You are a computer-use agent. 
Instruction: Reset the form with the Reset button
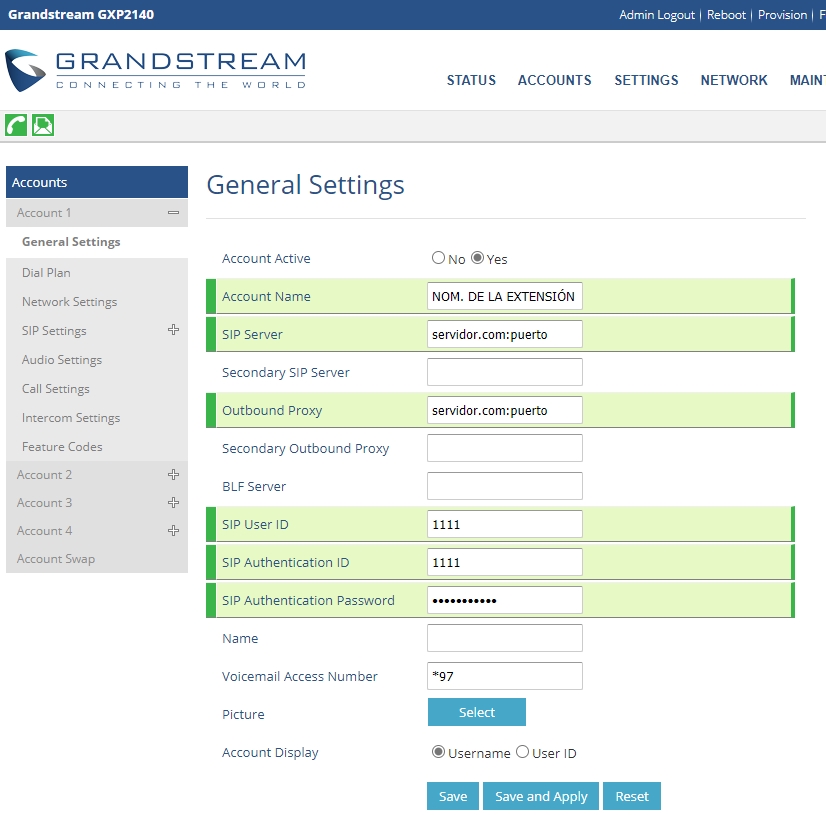point(631,796)
